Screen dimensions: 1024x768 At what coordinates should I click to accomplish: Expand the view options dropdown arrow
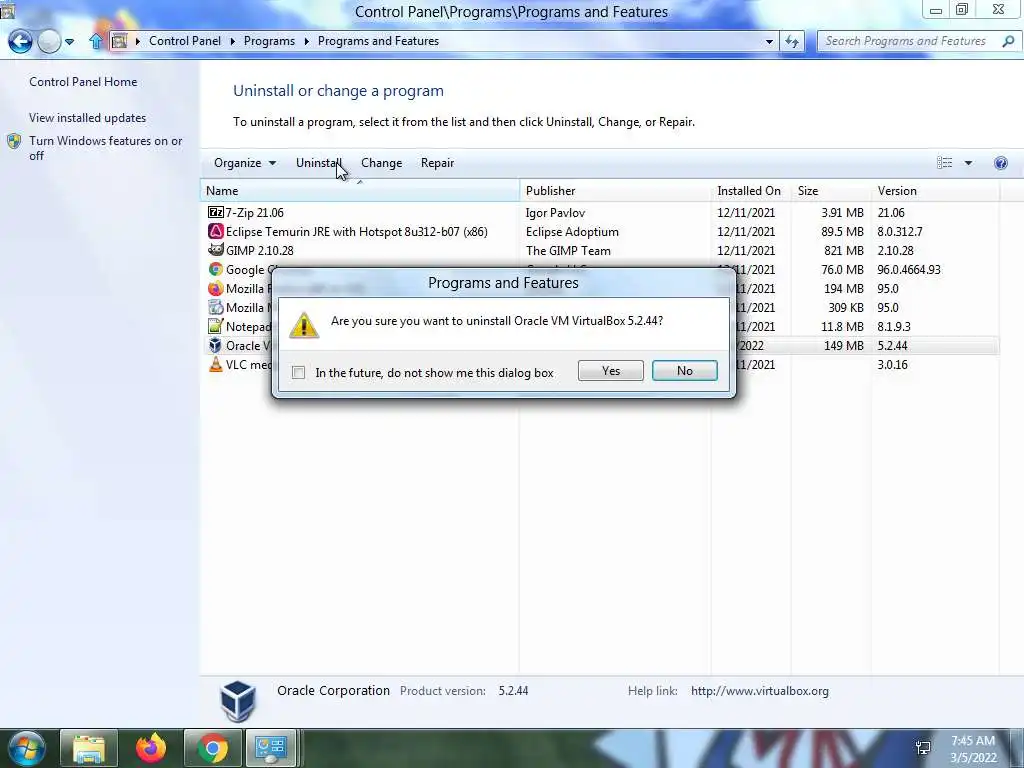pos(968,163)
